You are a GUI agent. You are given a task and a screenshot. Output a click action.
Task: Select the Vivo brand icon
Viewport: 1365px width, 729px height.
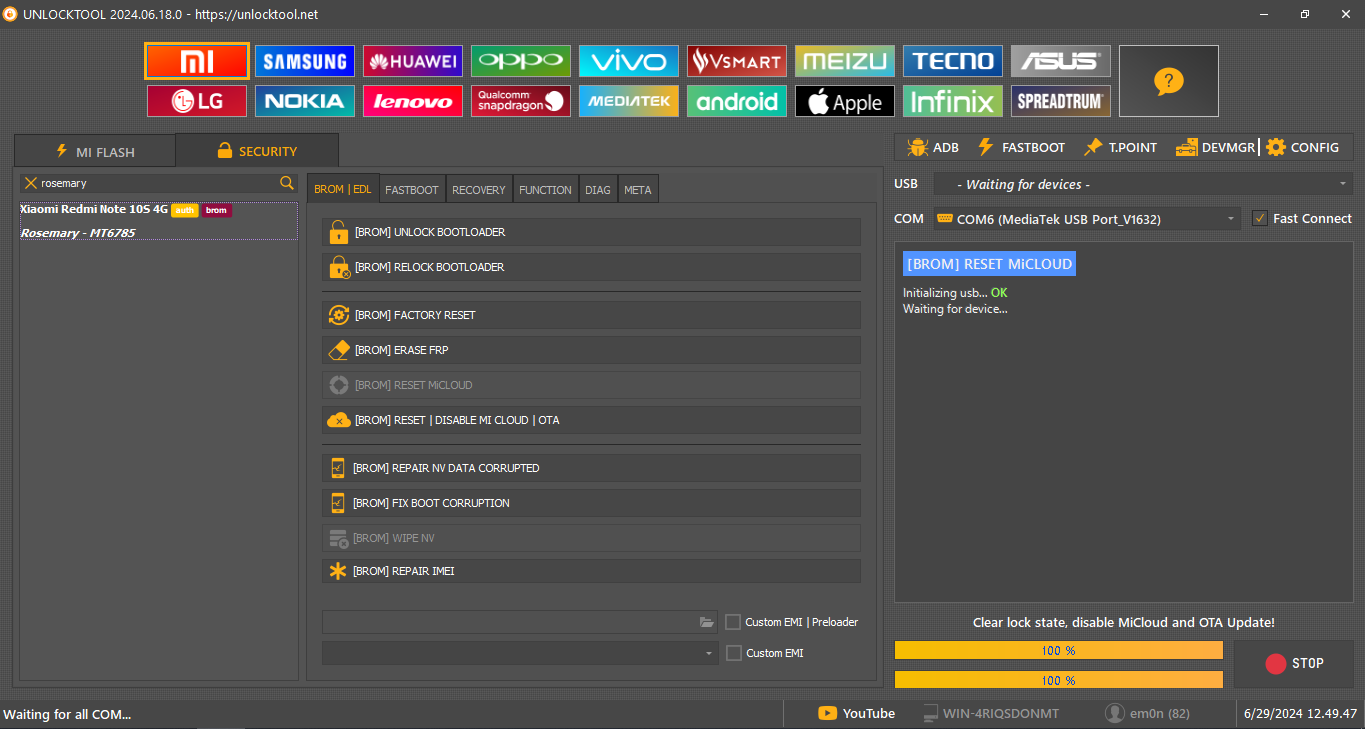click(629, 61)
